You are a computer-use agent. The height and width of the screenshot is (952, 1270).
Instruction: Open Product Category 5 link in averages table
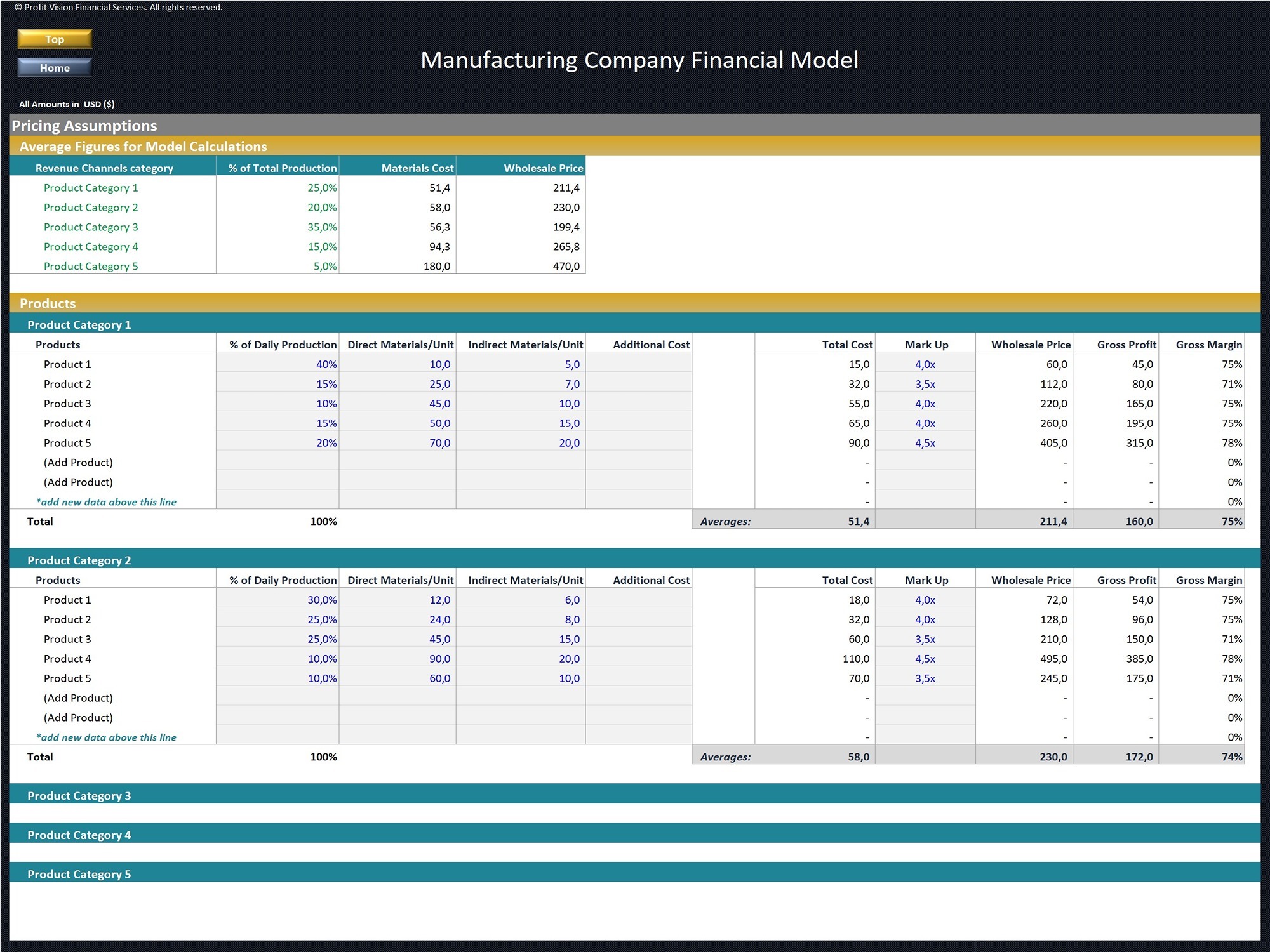coord(91,267)
